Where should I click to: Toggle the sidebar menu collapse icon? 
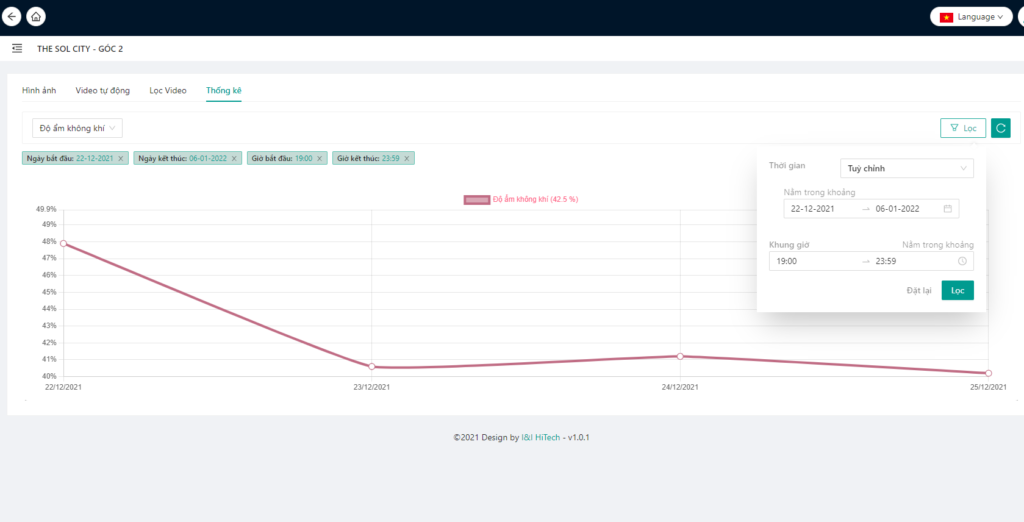point(17,48)
